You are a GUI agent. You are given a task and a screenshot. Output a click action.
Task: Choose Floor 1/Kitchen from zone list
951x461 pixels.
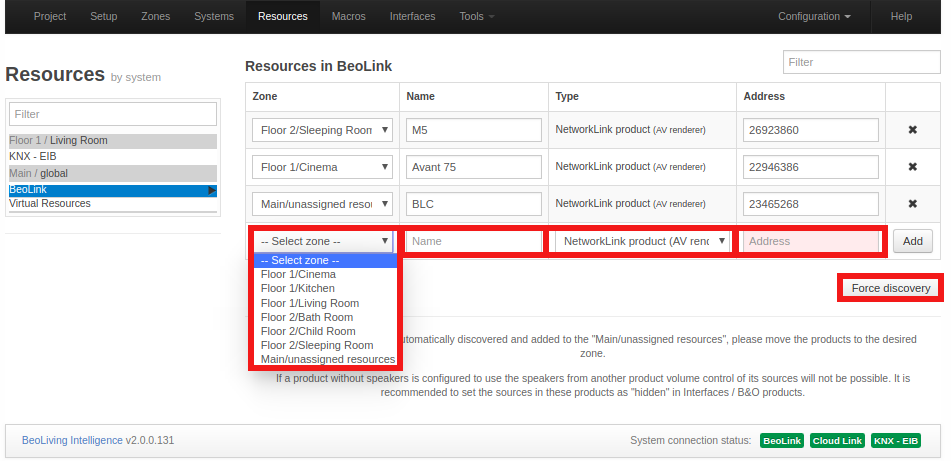326,288
